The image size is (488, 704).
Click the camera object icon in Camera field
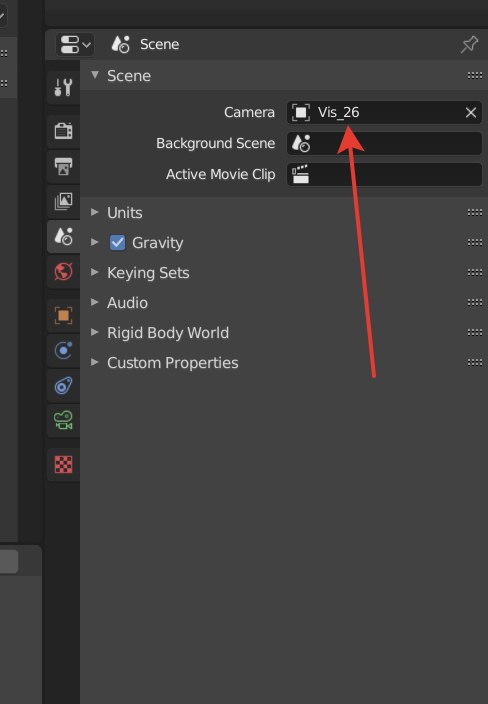(x=301, y=112)
